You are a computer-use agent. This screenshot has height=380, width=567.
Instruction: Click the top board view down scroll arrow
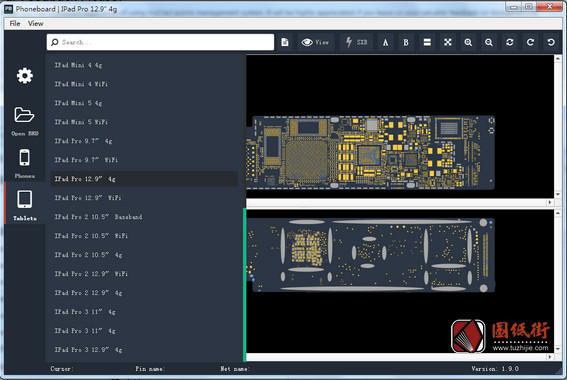pyautogui.click(x=558, y=195)
